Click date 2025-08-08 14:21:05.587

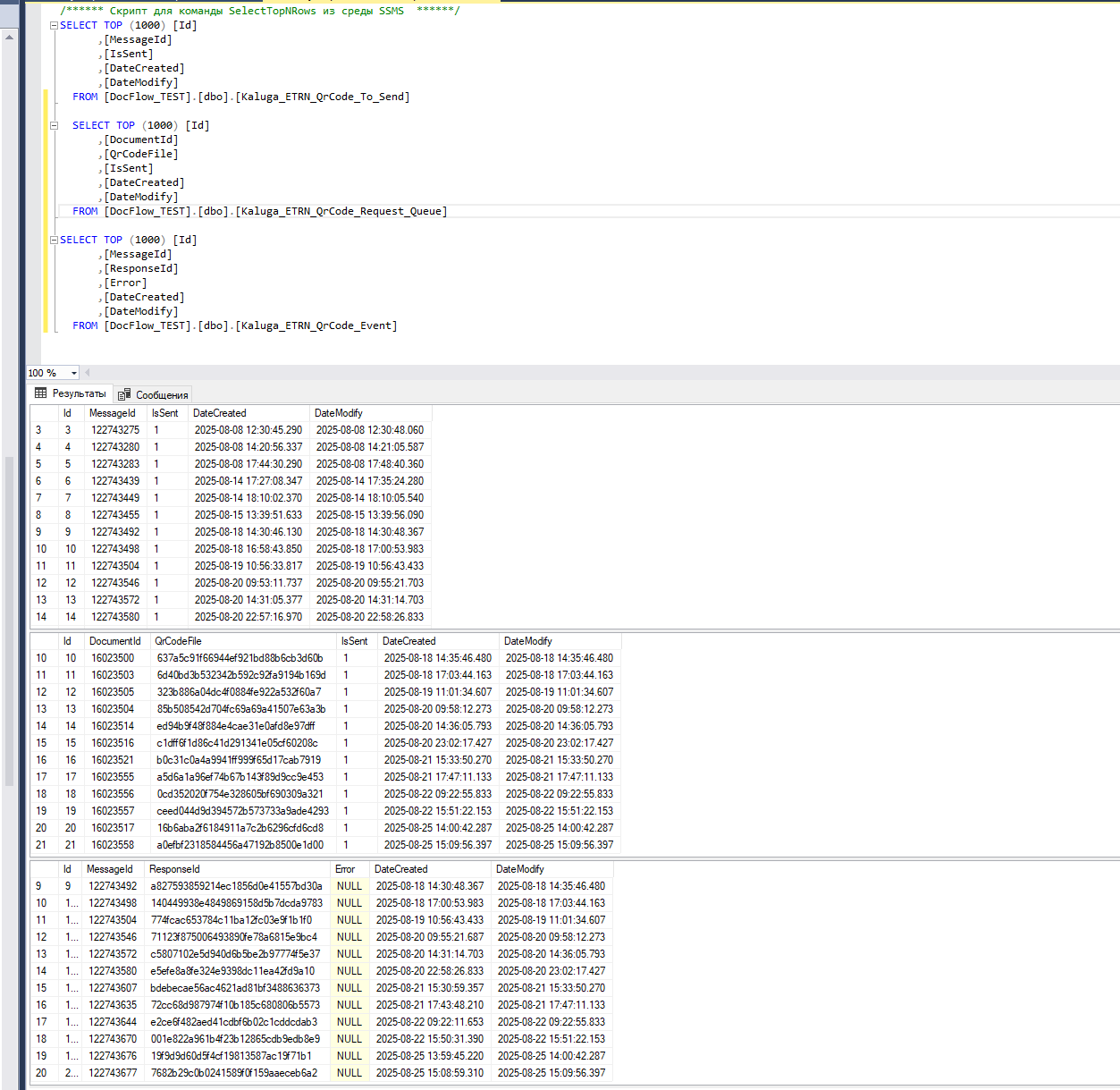pos(370,447)
